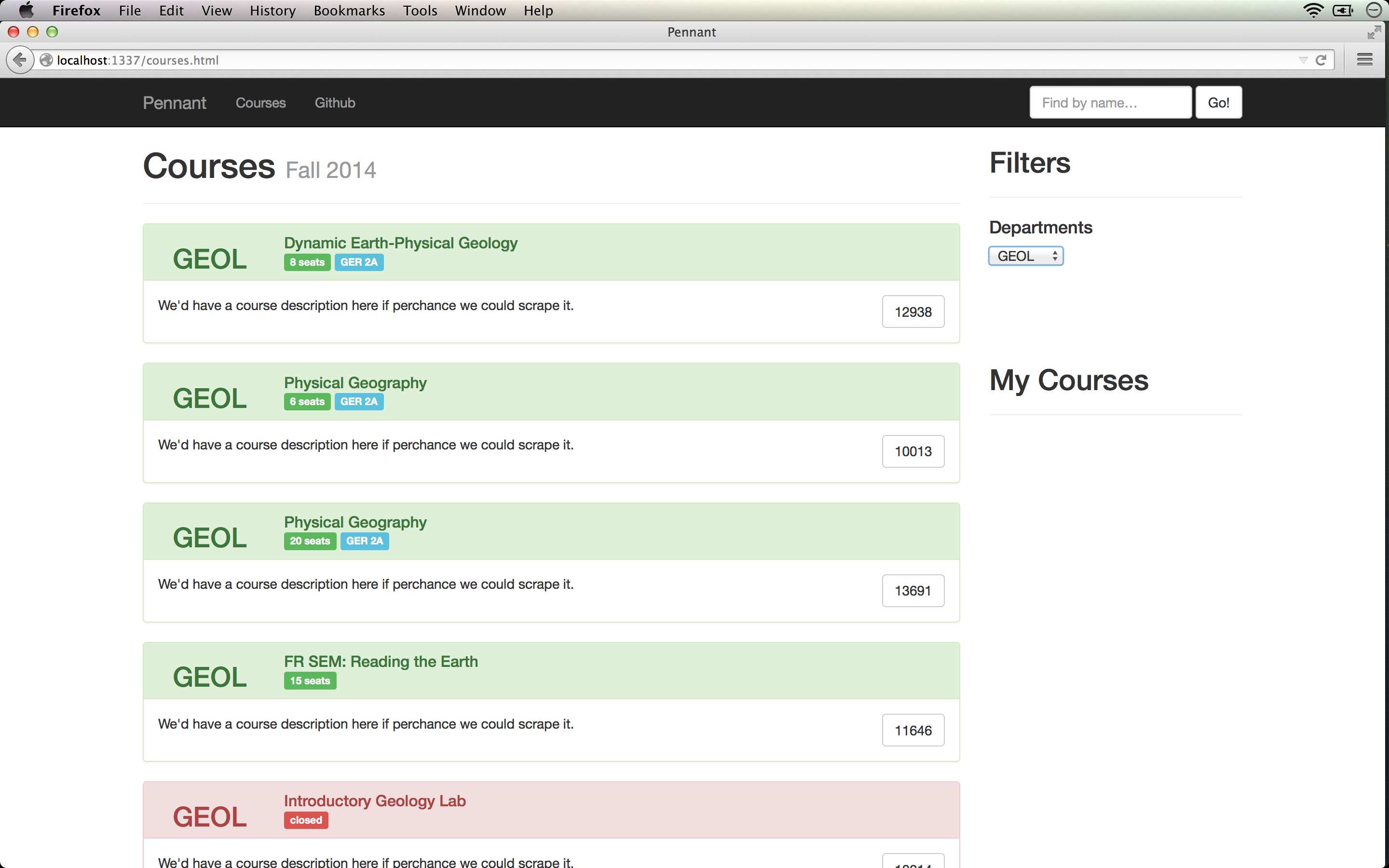
Task: Open Dynamic Earth-Physical Geology course title
Action: pyautogui.click(x=401, y=243)
